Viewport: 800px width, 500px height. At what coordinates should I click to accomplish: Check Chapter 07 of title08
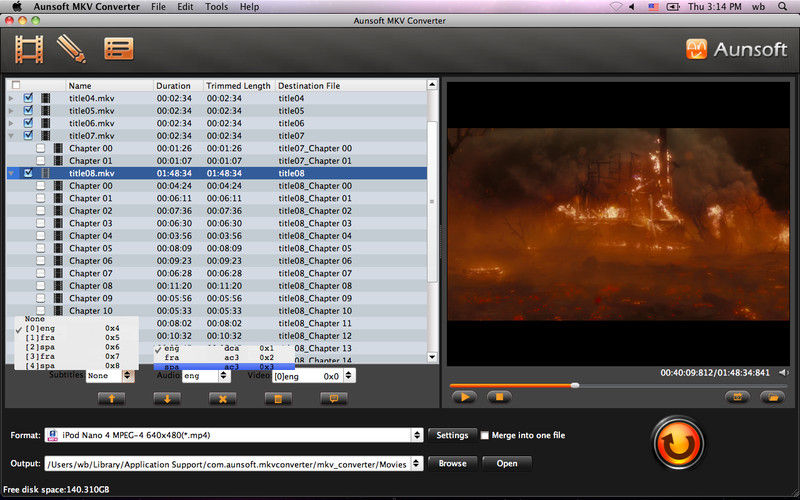click(x=40, y=273)
